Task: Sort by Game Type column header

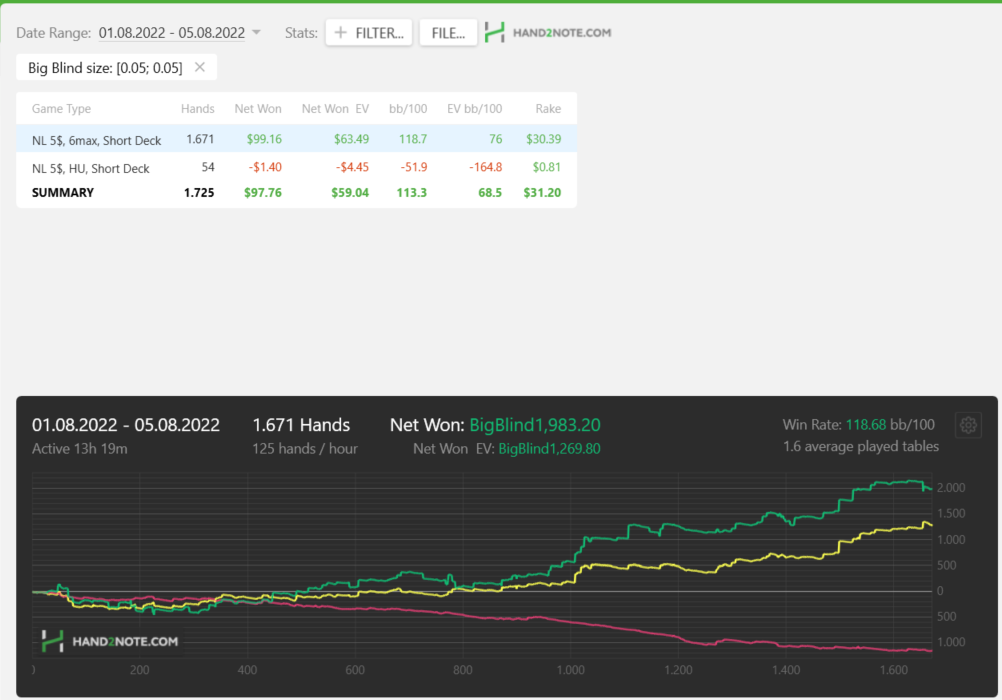Action: pos(61,109)
